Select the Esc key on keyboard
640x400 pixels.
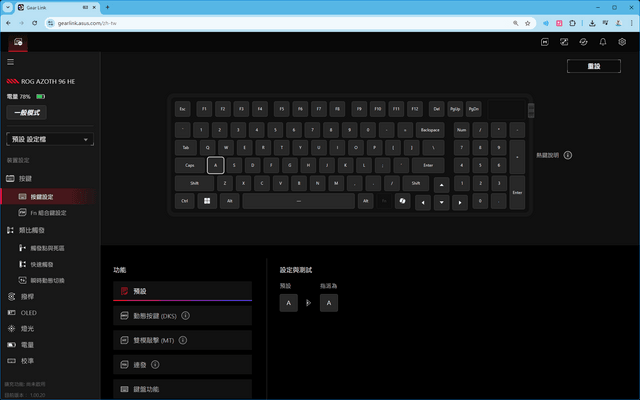click(182, 109)
